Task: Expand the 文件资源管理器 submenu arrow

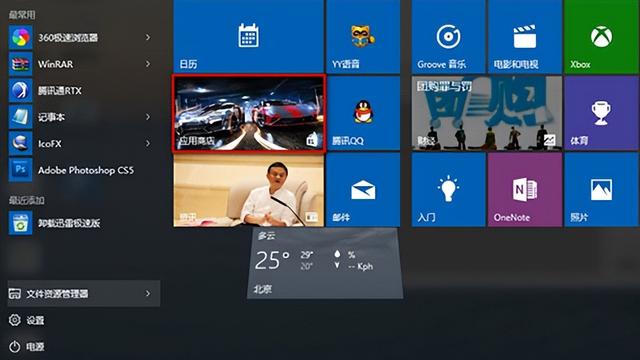Action: click(148, 294)
